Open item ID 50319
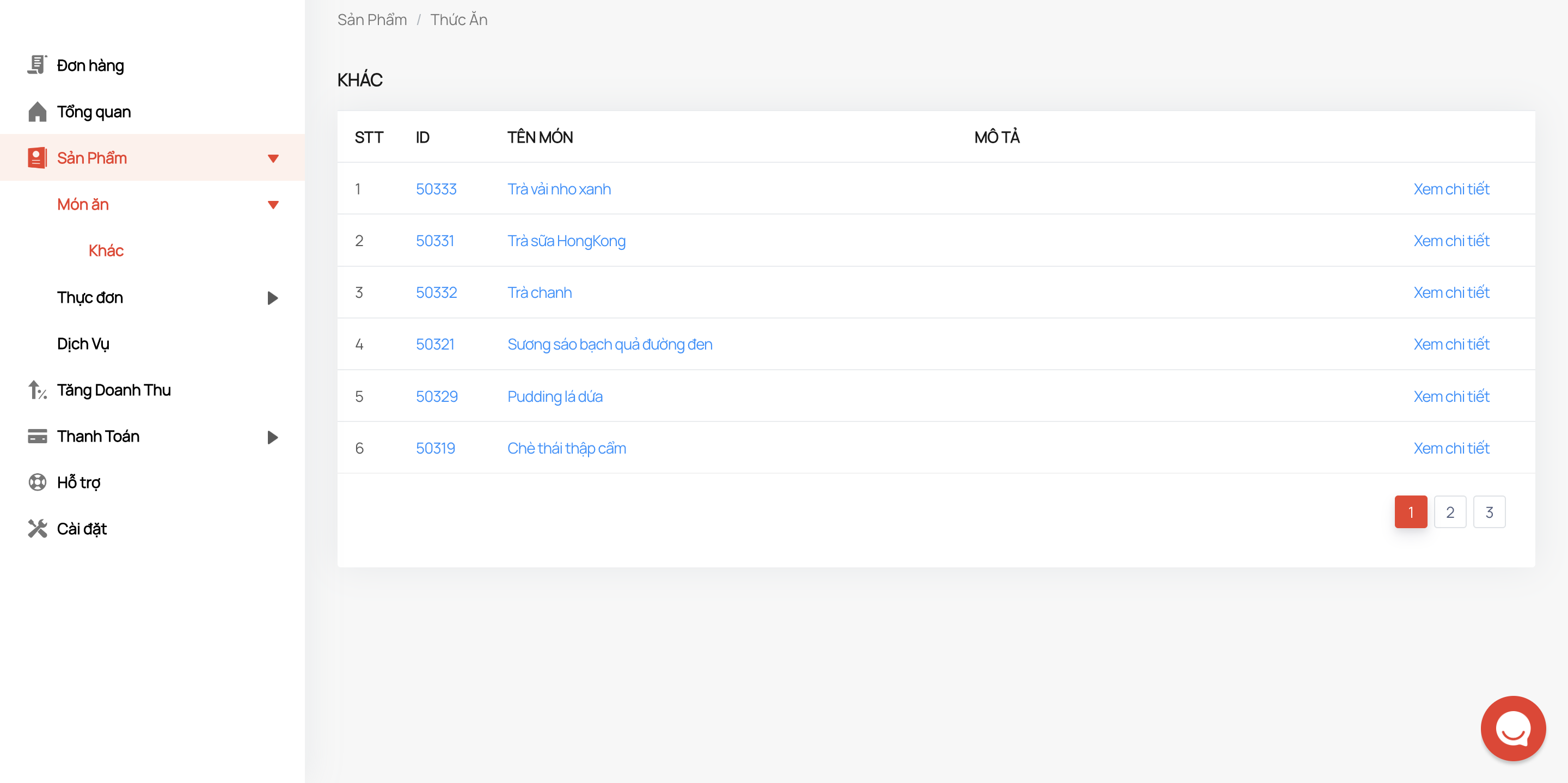Image resolution: width=1568 pixels, height=783 pixels. click(435, 448)
